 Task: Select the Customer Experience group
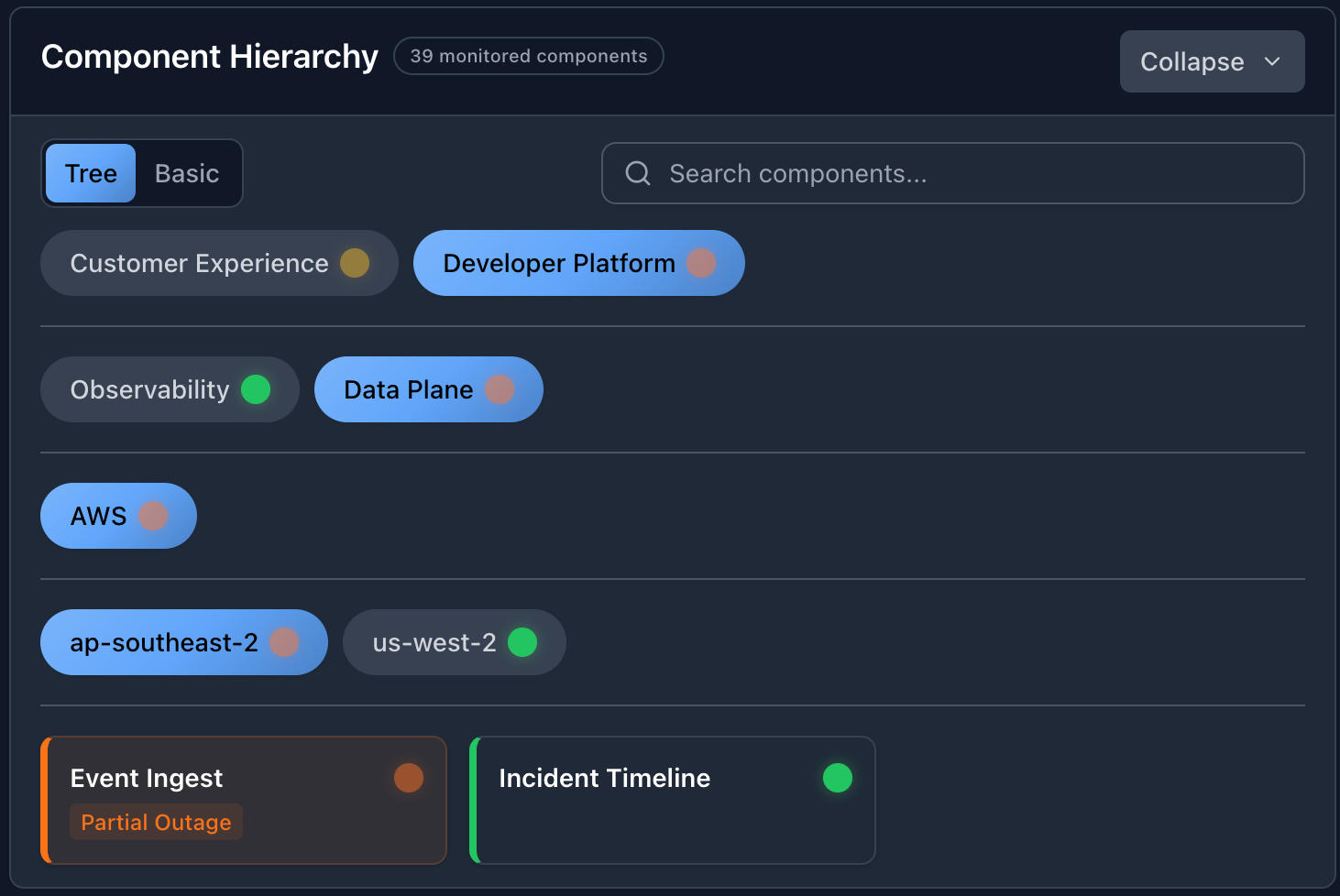pos(199,263)
